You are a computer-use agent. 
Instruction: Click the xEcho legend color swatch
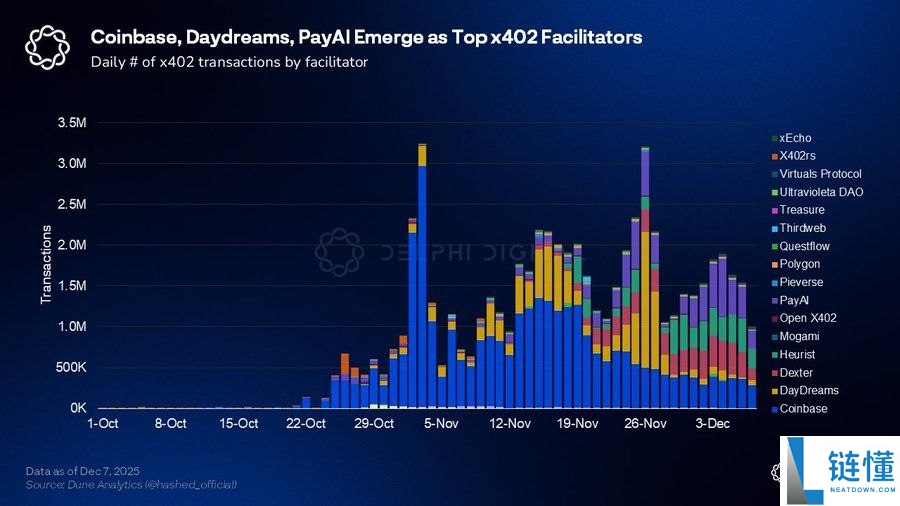(x=775, y=138)
